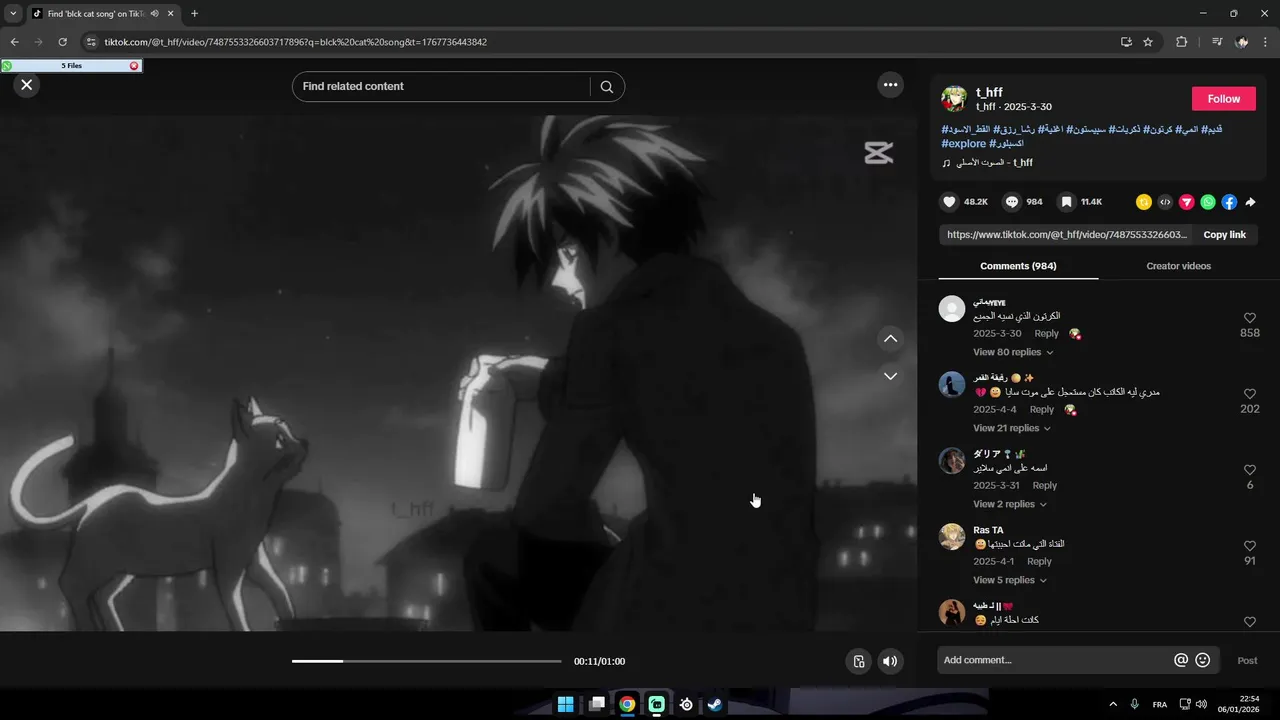Open Ras TA's profile picture
Viewport: 1280px width, 720px height.
pyautogui.click(x=952, y=537)
